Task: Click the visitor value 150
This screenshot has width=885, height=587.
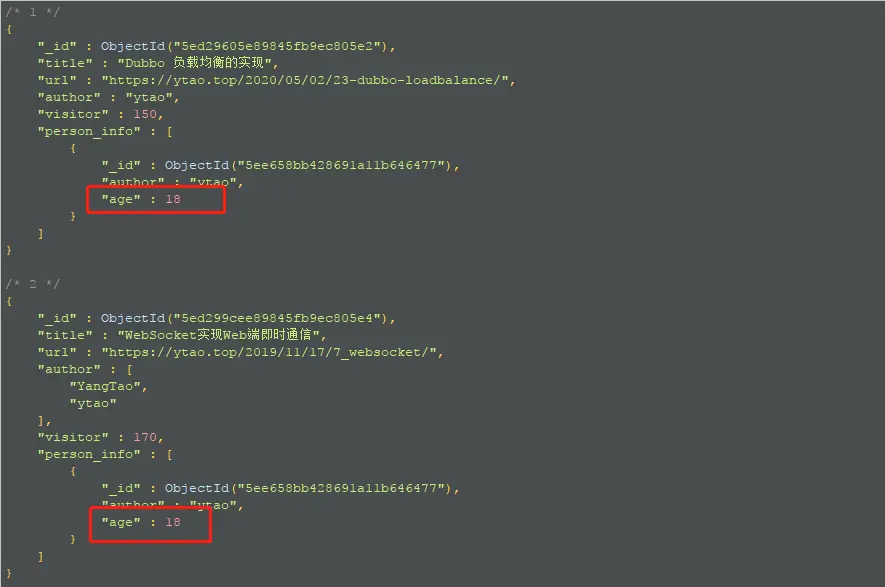Action: 144,114
